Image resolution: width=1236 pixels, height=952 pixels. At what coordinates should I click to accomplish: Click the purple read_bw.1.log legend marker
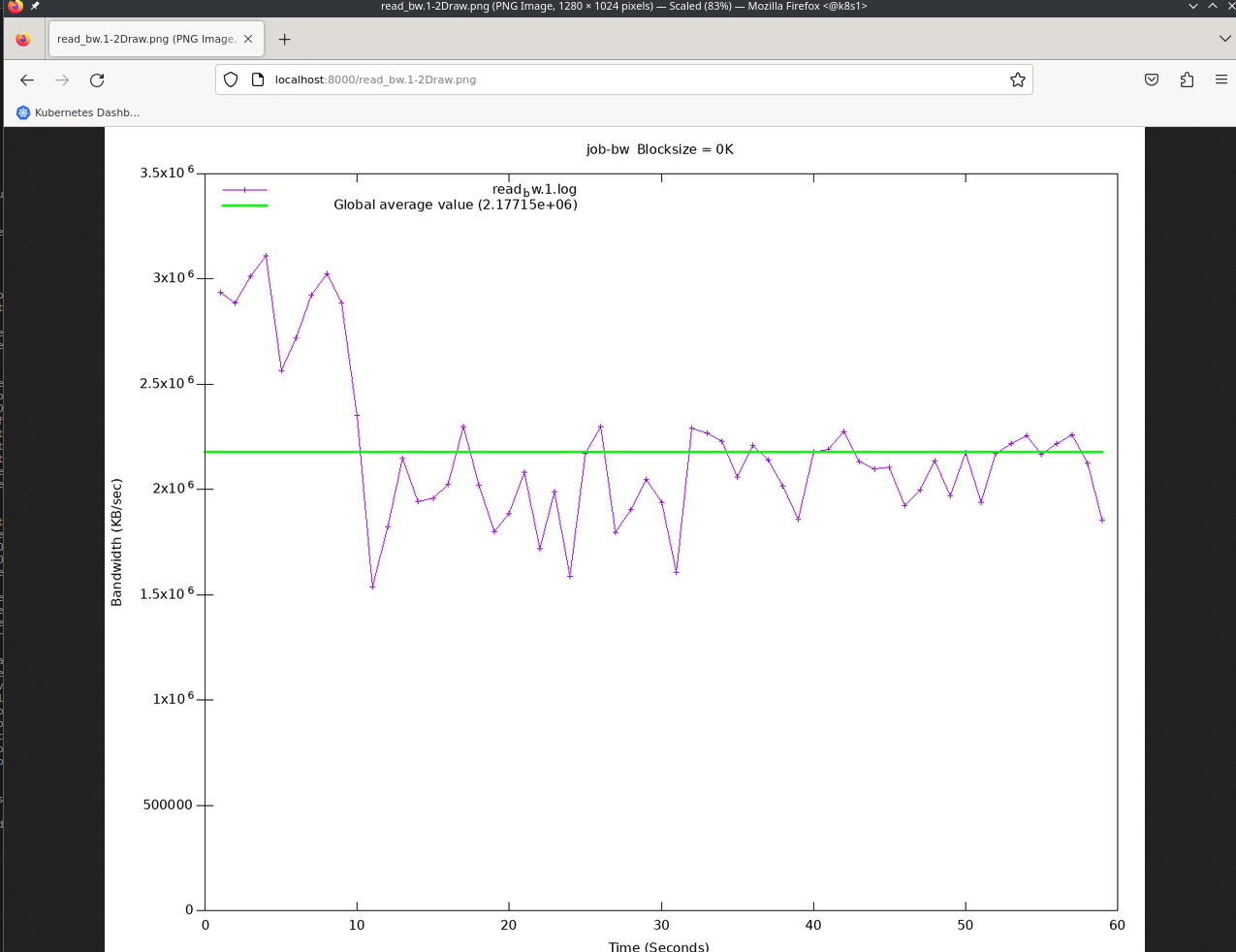[244, 190]
